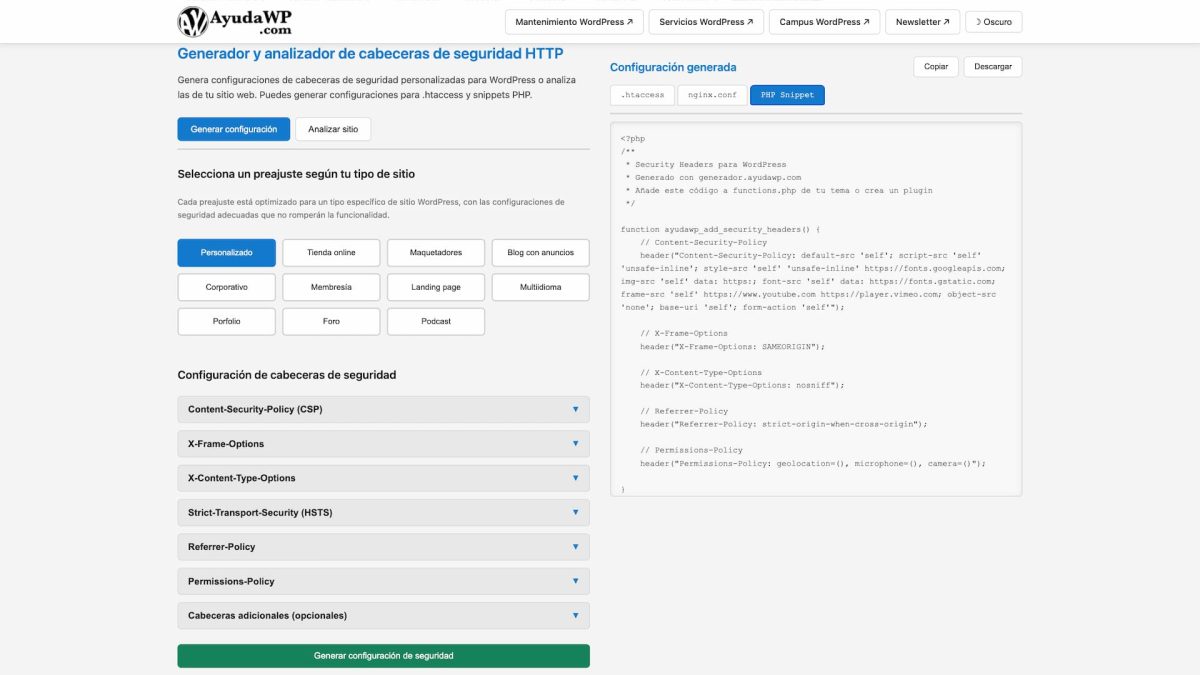Select the Porfolio preset
Viewport: 1200px width, 675px height.
point(227,321)
